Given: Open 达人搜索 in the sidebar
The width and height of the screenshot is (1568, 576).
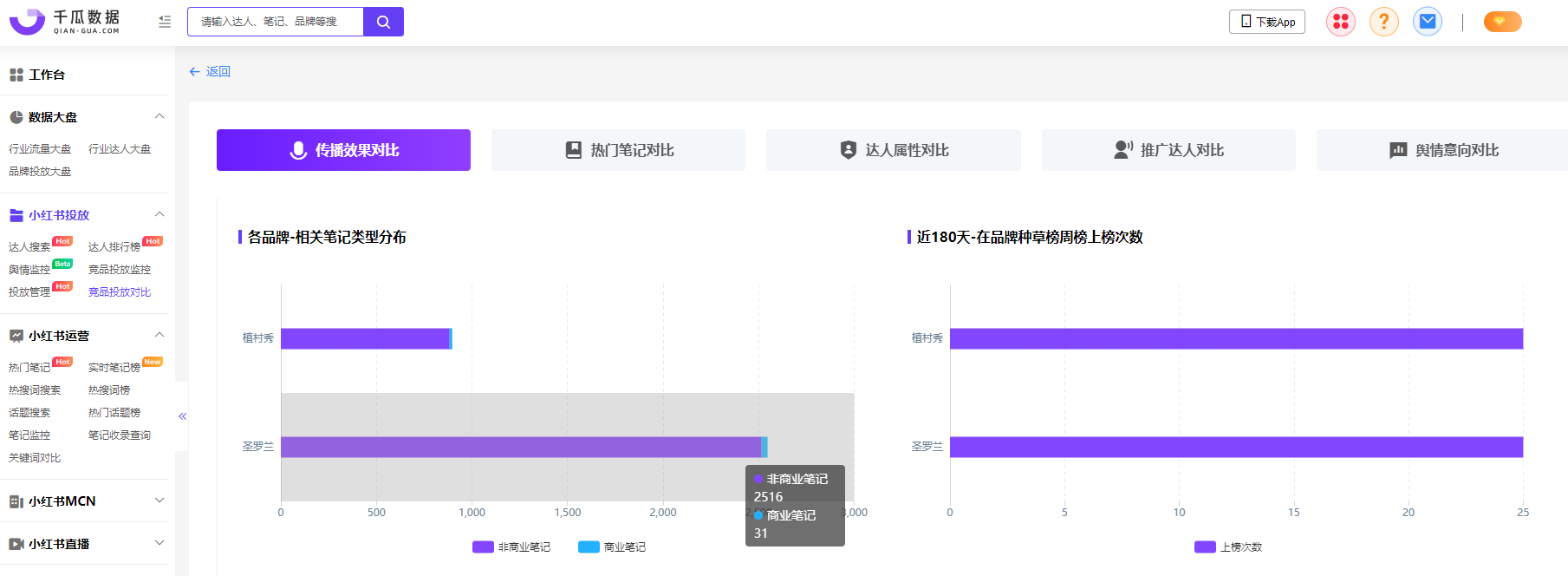Looking at the screenshot, I should click(29, 247).
